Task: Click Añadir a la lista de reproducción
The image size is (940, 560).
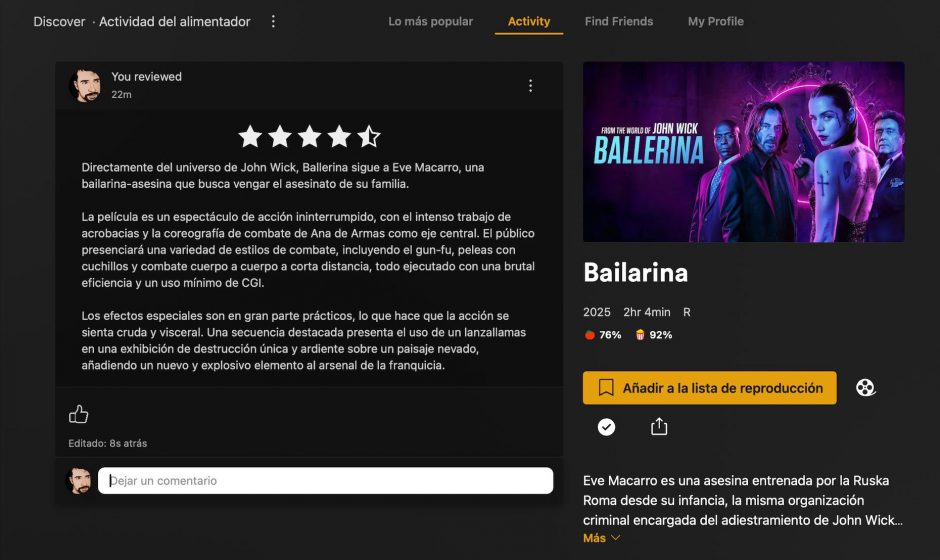Action: [x=709, y=388]
